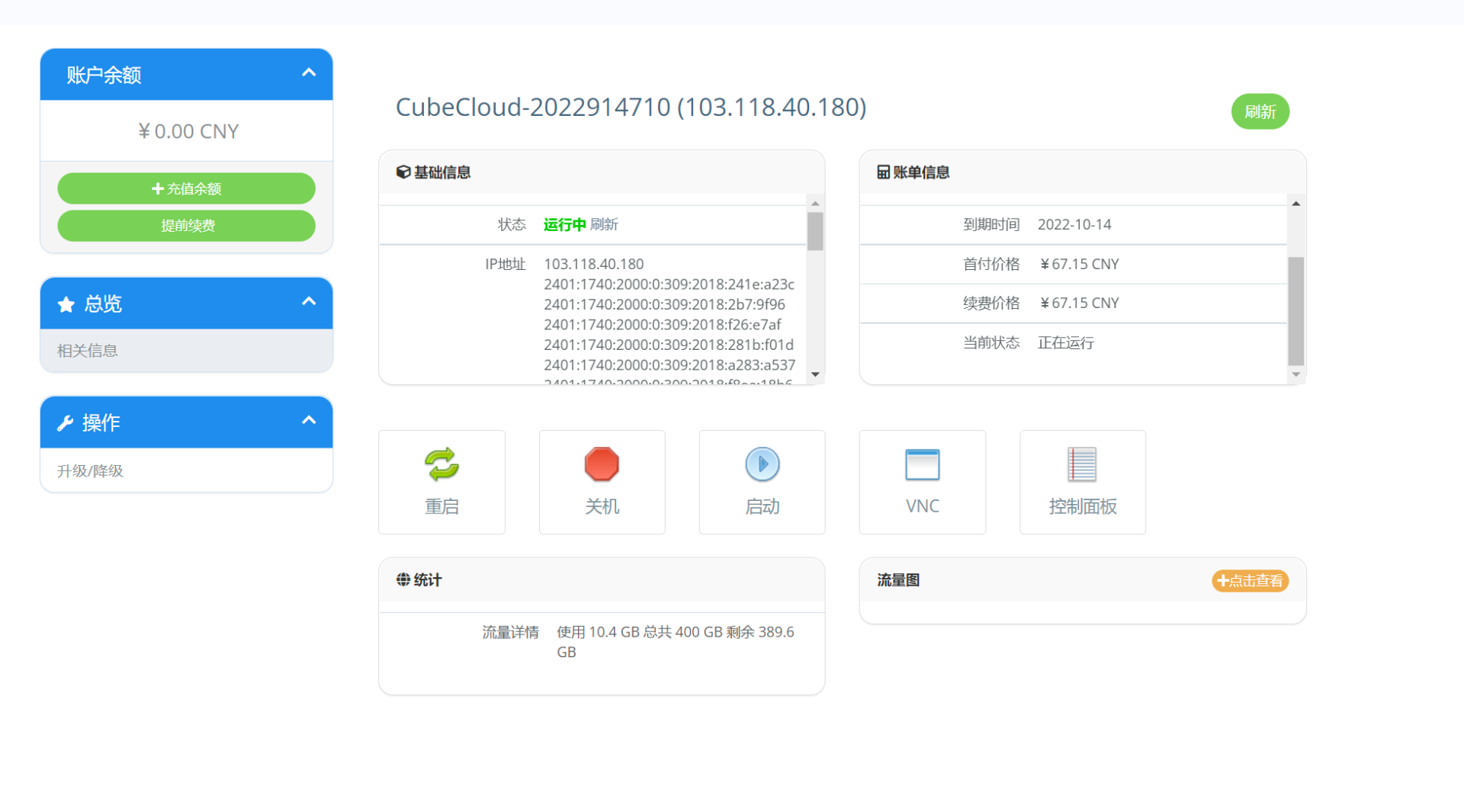The image size is (1464, 812).
Task: Click the 刷新 link next to 运行中
Action: (x=604, y=225)
